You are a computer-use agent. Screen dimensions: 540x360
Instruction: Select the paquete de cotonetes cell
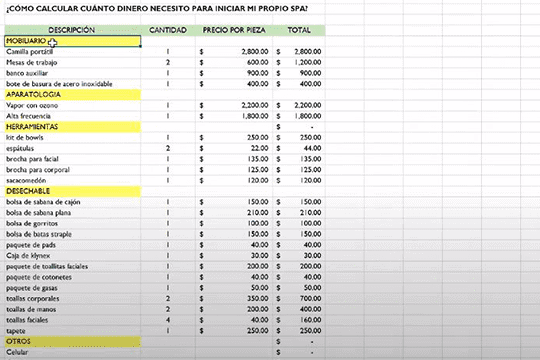click(73, 277)
